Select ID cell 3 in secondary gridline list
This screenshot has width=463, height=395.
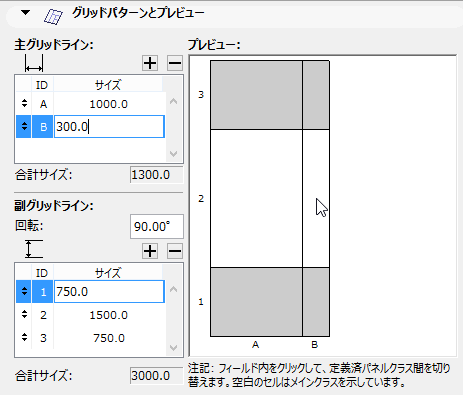point(43,338)
